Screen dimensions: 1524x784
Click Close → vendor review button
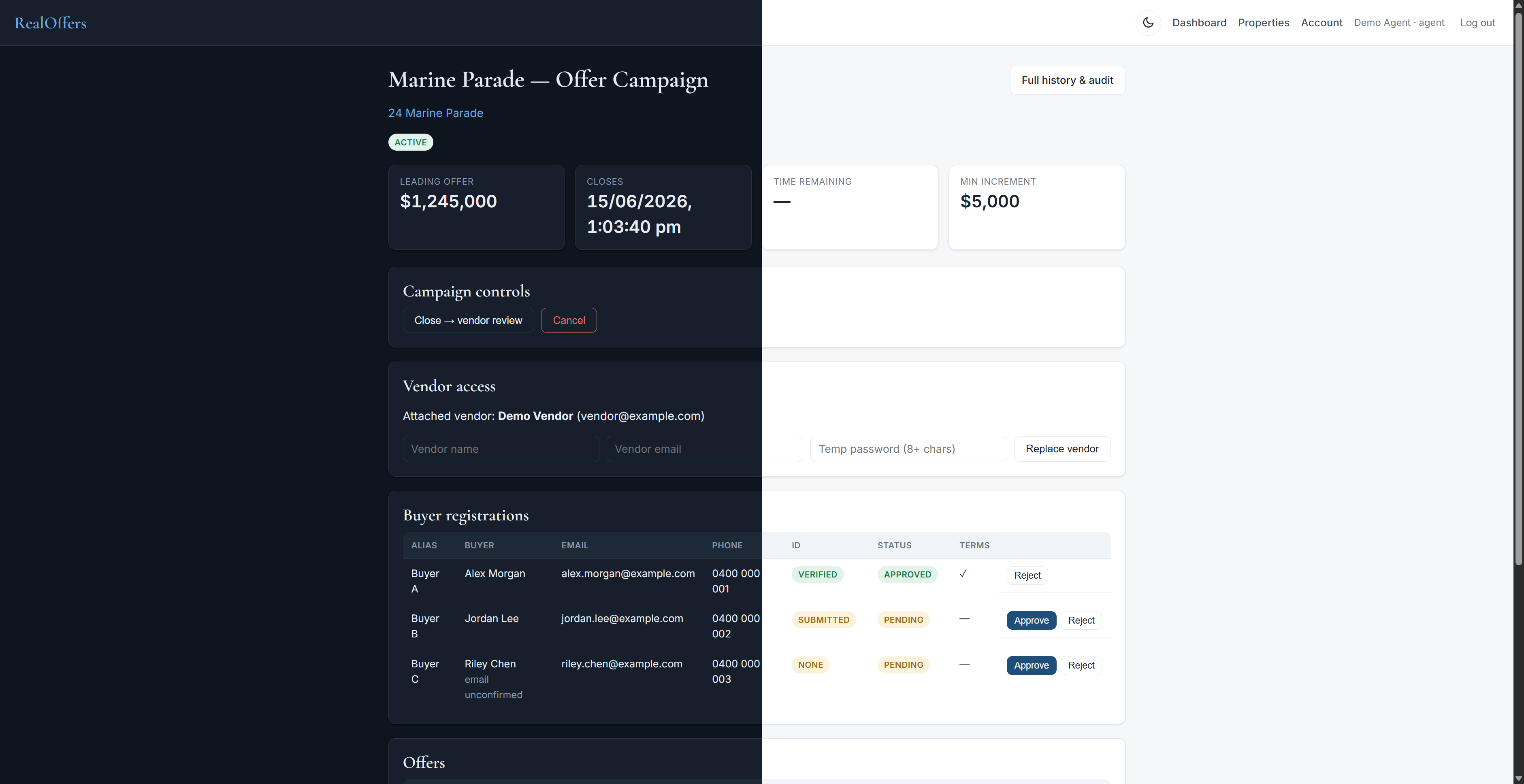coord(468,320)
